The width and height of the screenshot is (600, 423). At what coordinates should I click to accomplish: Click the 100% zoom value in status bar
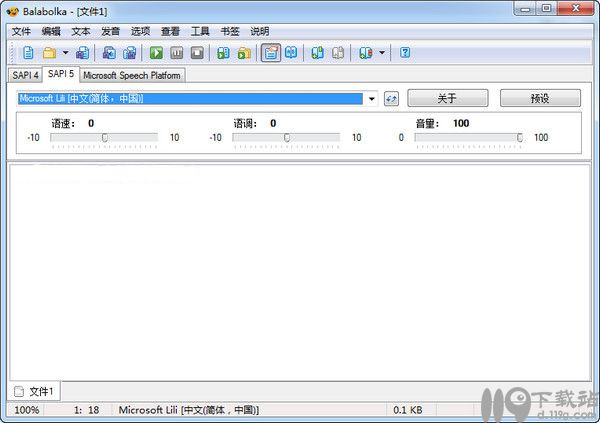pyautogui.click(x=27, y=410)
